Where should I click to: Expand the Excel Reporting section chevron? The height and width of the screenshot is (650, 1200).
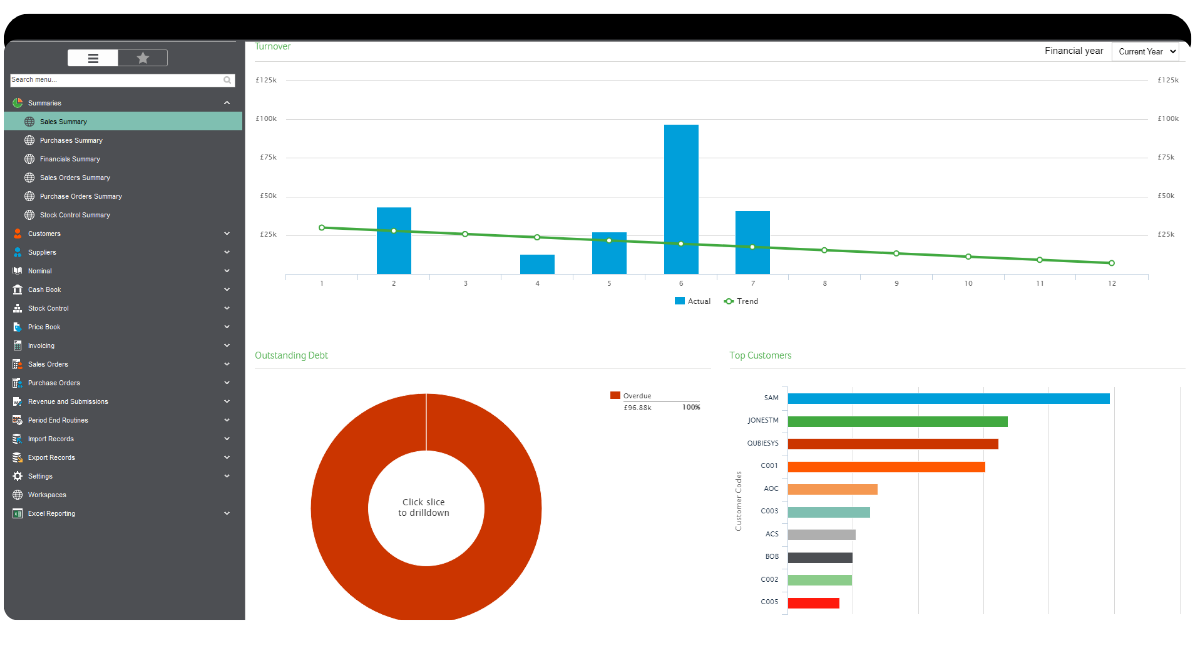[227, 513]
